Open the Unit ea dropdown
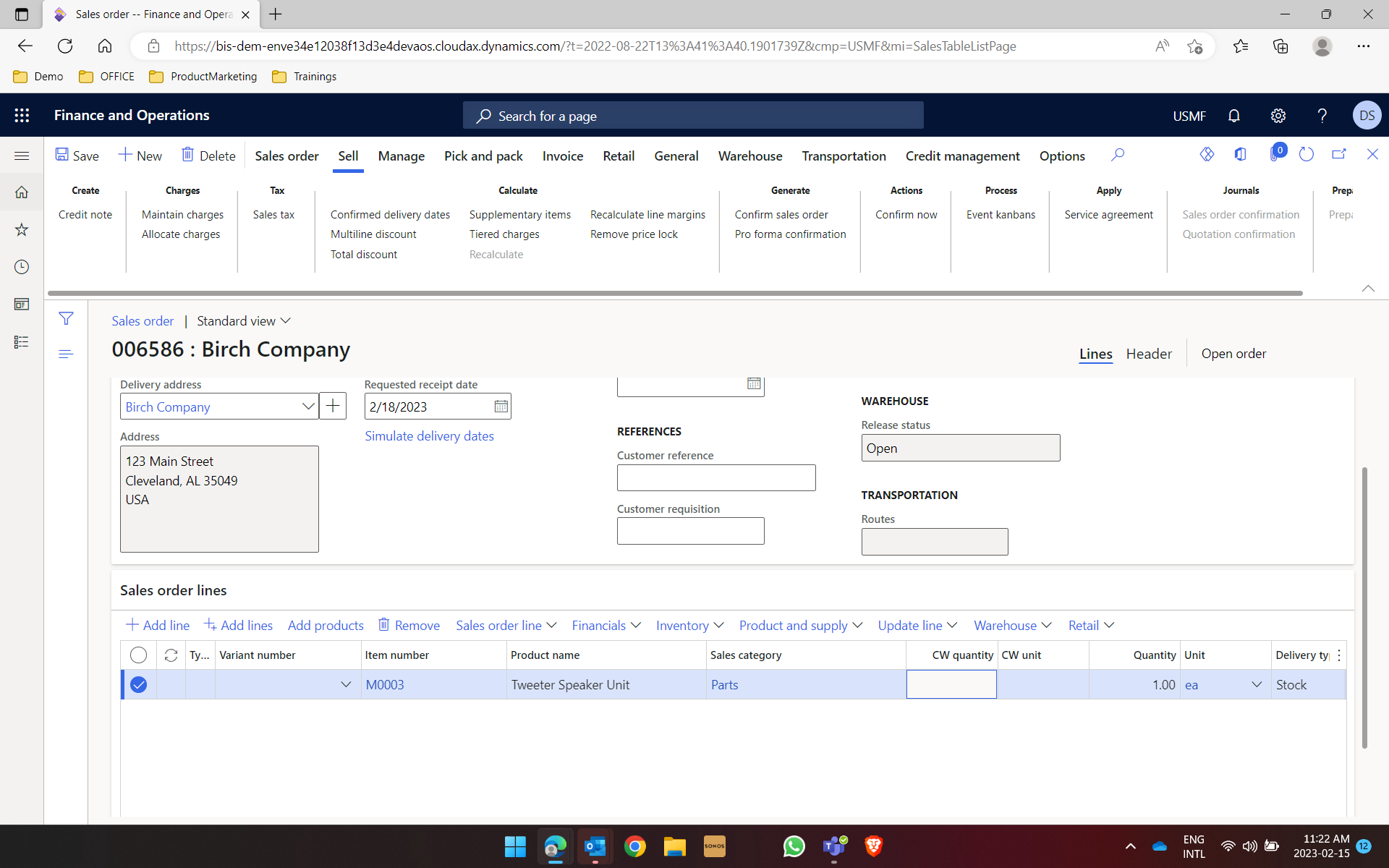This screenshot has height=868, width=1389. click(1257, 684)
